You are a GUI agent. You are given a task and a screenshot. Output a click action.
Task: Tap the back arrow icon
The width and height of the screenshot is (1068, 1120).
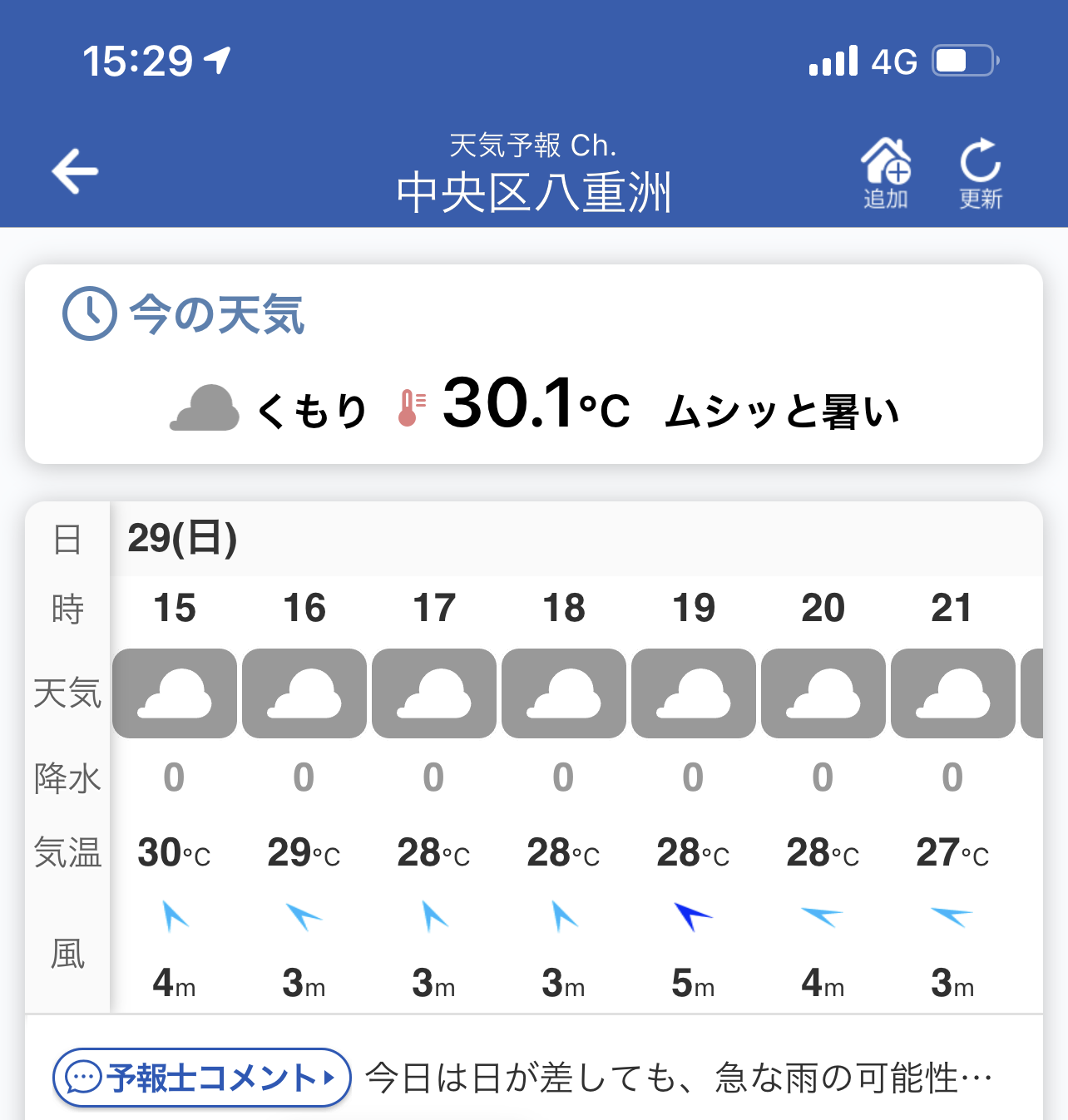pos(76,171)
